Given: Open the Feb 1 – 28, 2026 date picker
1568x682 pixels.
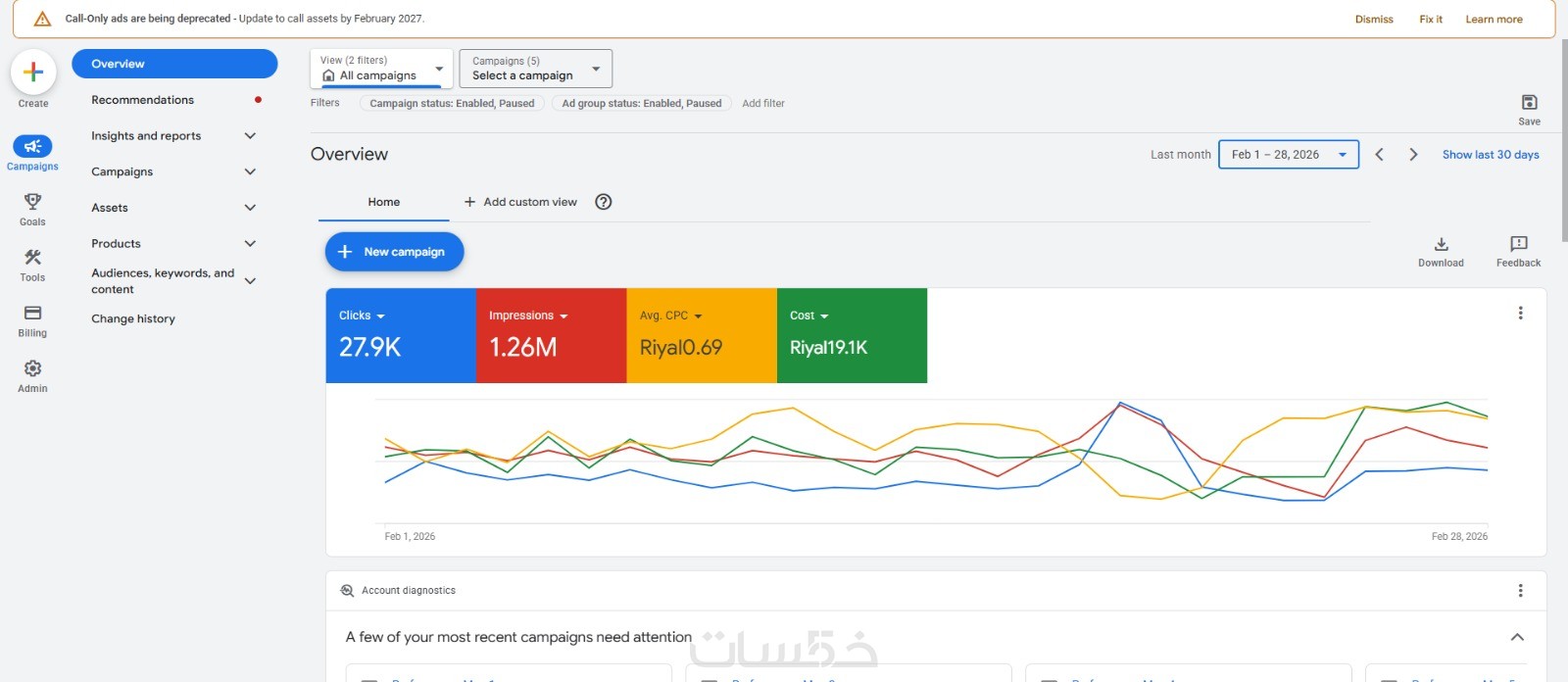Looking at the screenshot, I should [1288, 155].
